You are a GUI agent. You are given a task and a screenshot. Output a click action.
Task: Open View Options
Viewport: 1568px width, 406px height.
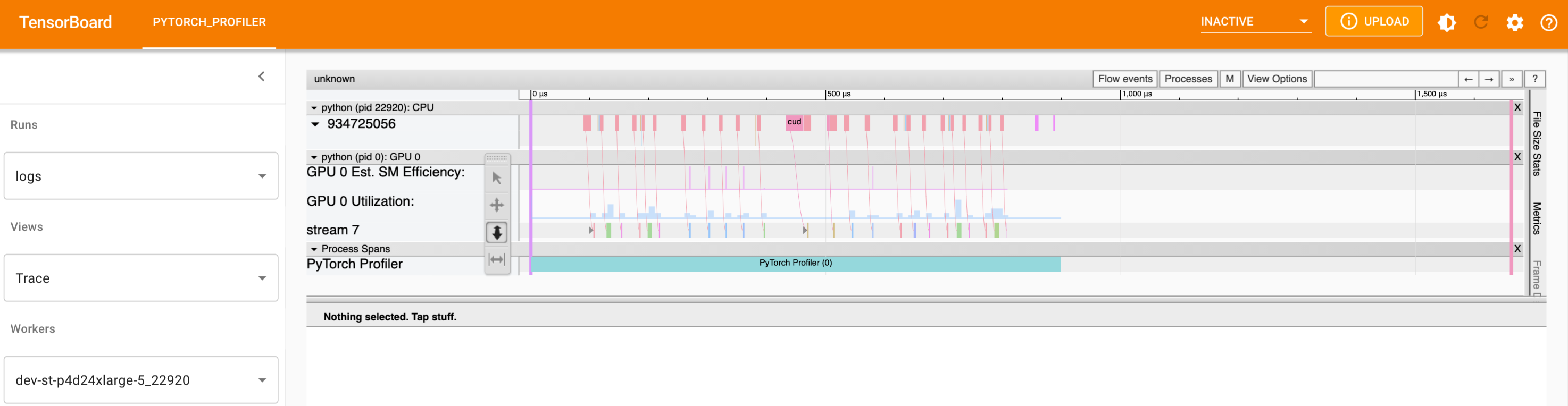click(x=1277, y=79)
